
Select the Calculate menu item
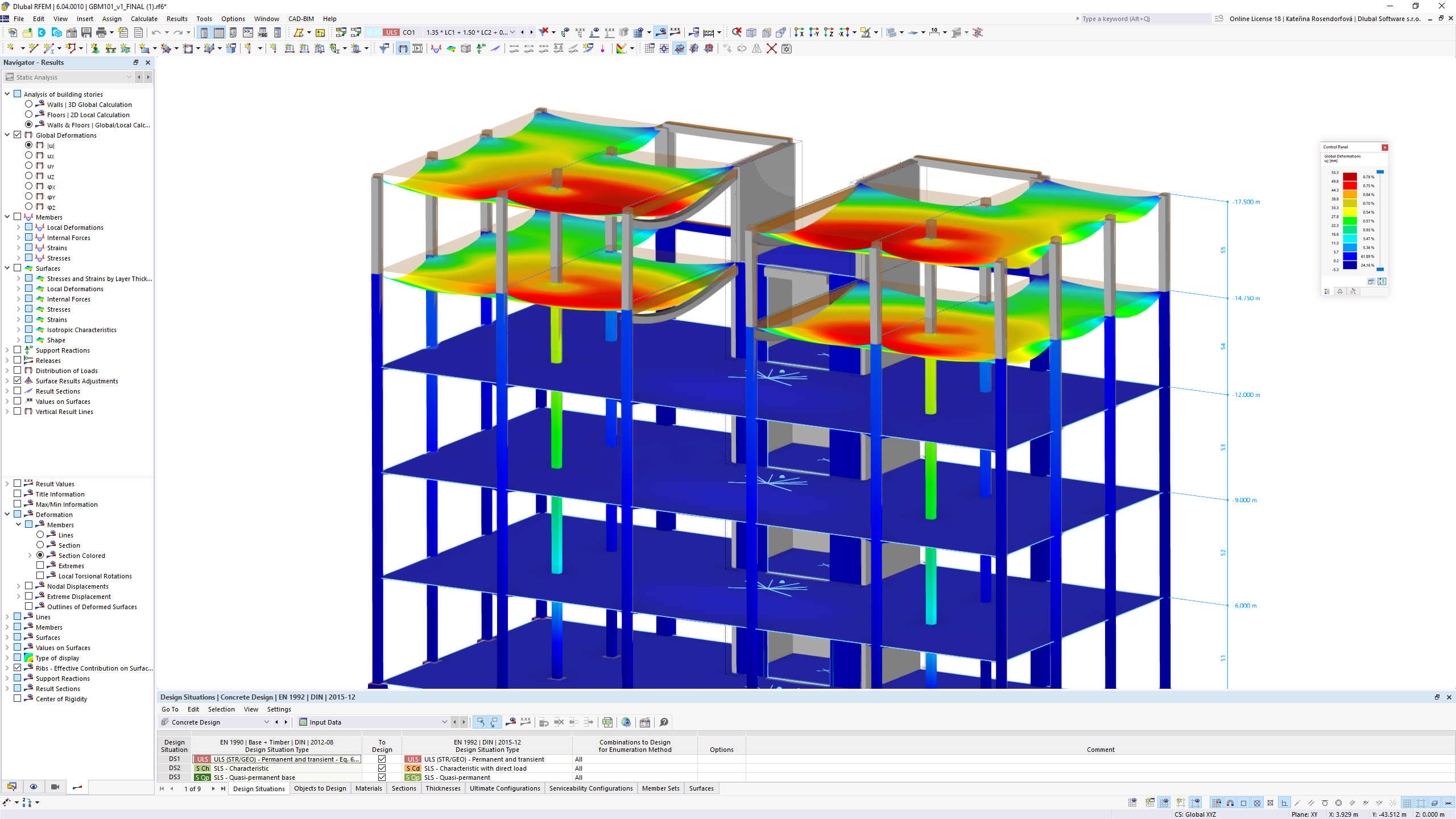coord(143,18)
